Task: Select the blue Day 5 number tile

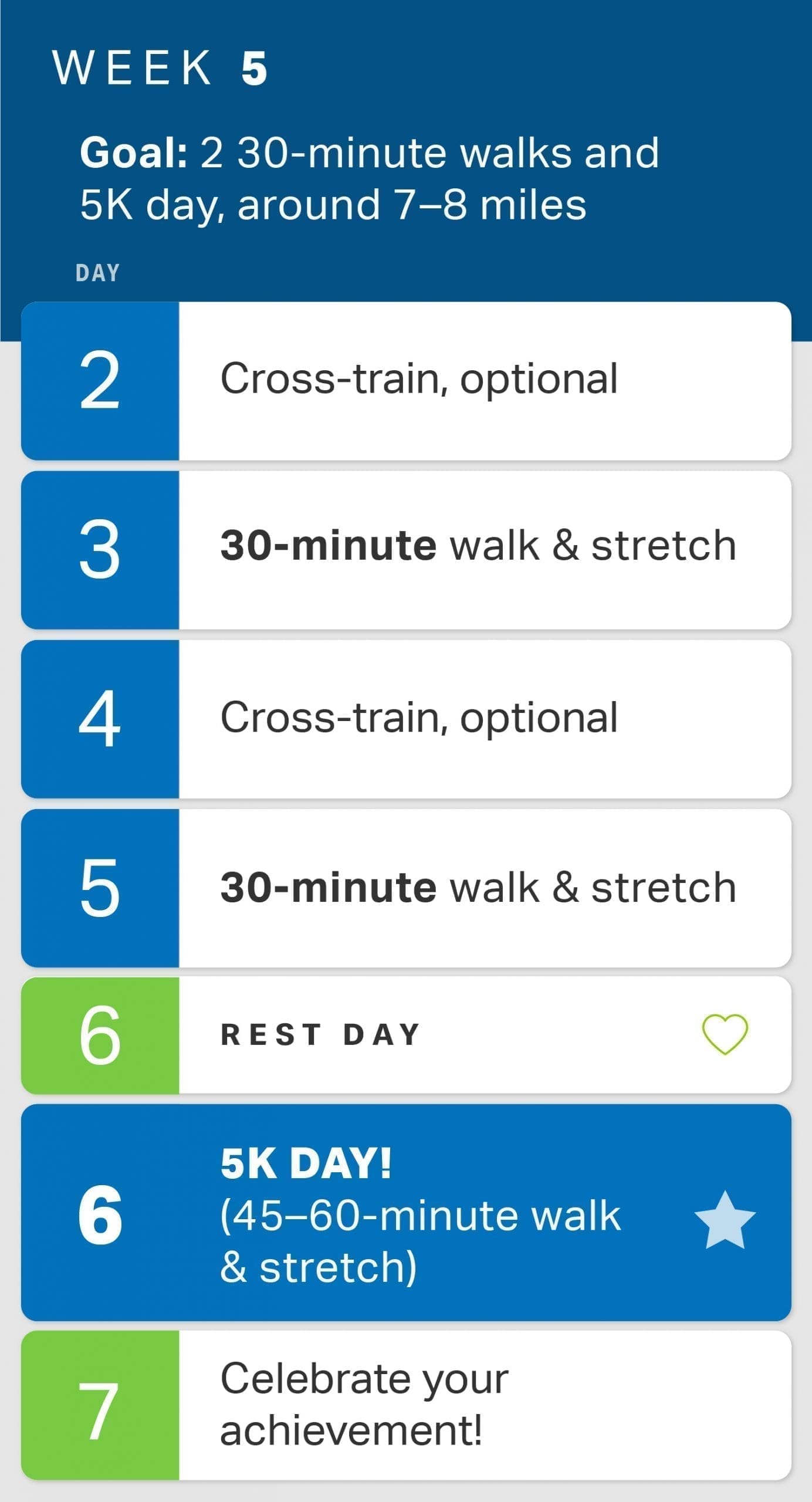Action: click(100, 888)
